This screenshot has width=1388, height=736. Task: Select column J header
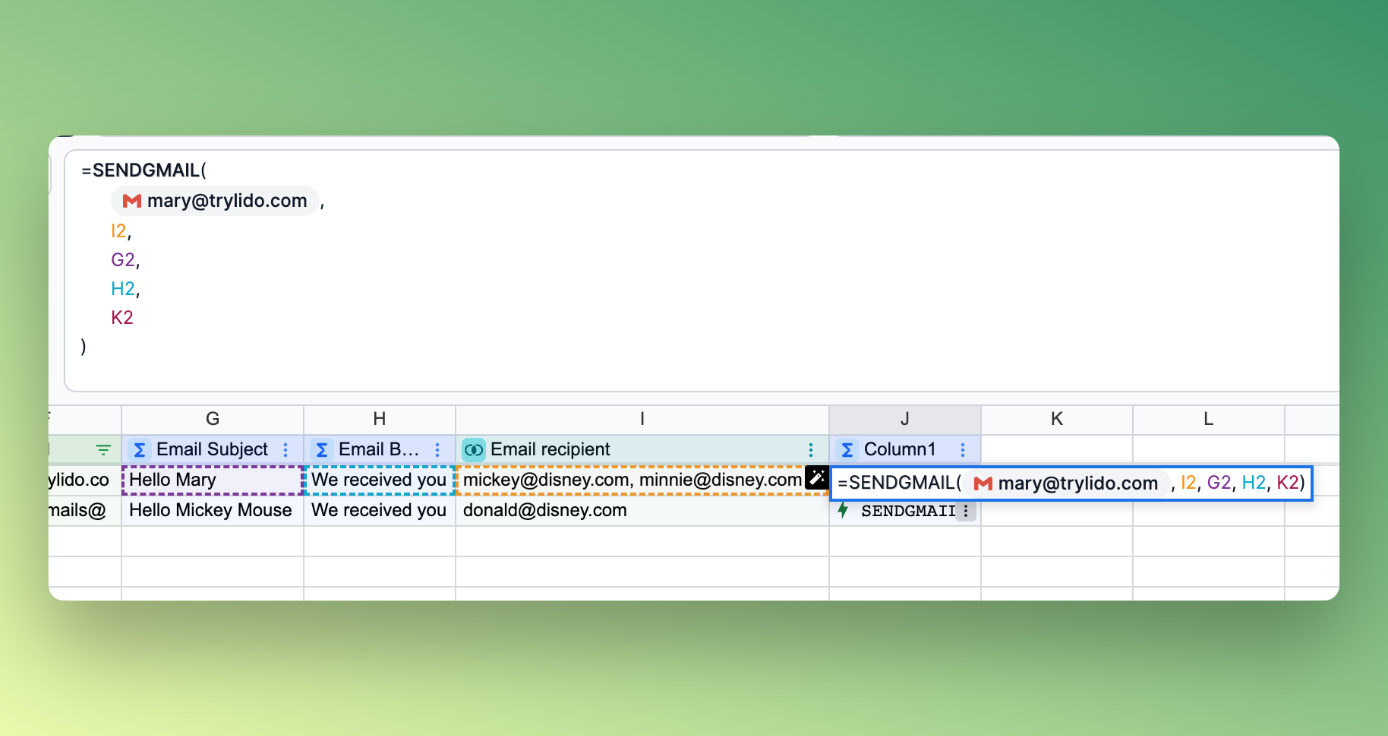(x=905, y=420)
